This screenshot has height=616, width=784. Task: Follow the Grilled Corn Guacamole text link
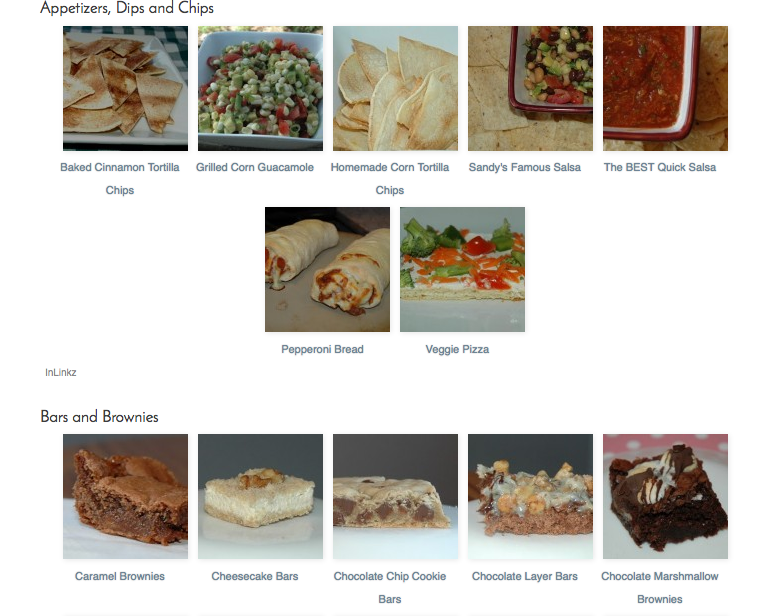click(255, 168)
